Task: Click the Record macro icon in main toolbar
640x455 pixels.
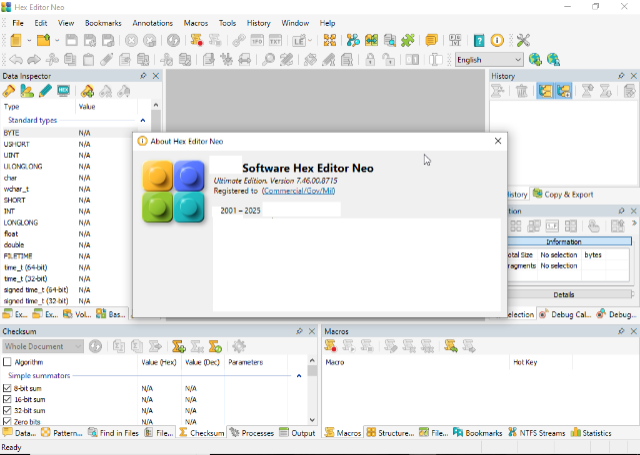Action: click(x=197, y=40)
